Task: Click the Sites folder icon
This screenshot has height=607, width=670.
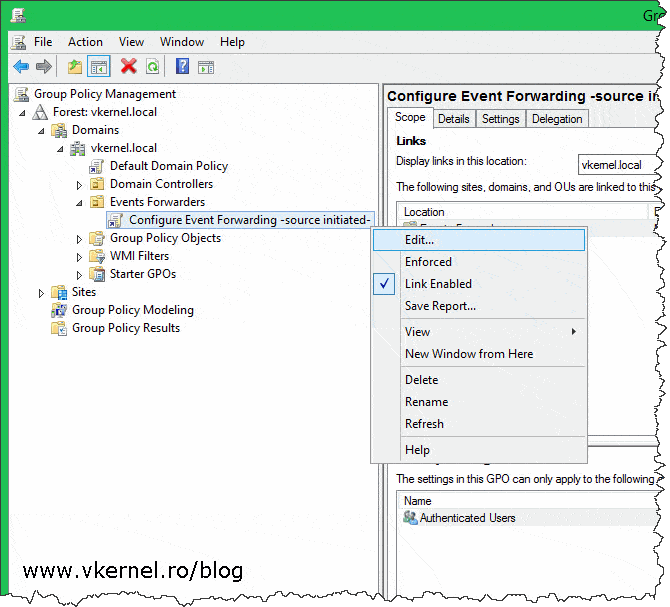Action: [x=59, y=293]
